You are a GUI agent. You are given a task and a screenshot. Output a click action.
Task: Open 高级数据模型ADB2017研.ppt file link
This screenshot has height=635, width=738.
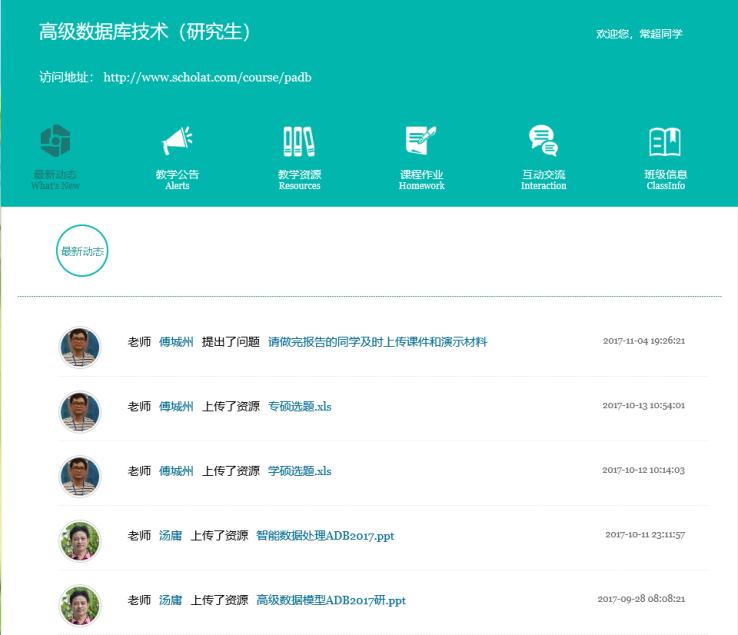pyautogui.click(x=331, y=600)
